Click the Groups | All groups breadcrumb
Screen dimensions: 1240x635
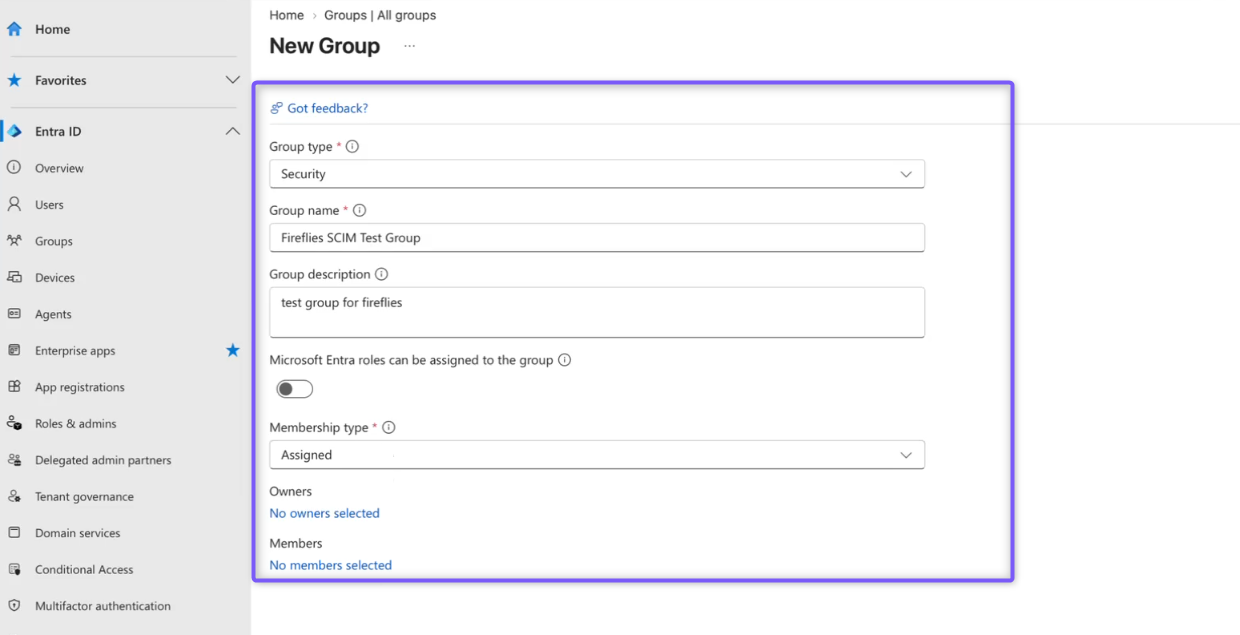point(380,15)
